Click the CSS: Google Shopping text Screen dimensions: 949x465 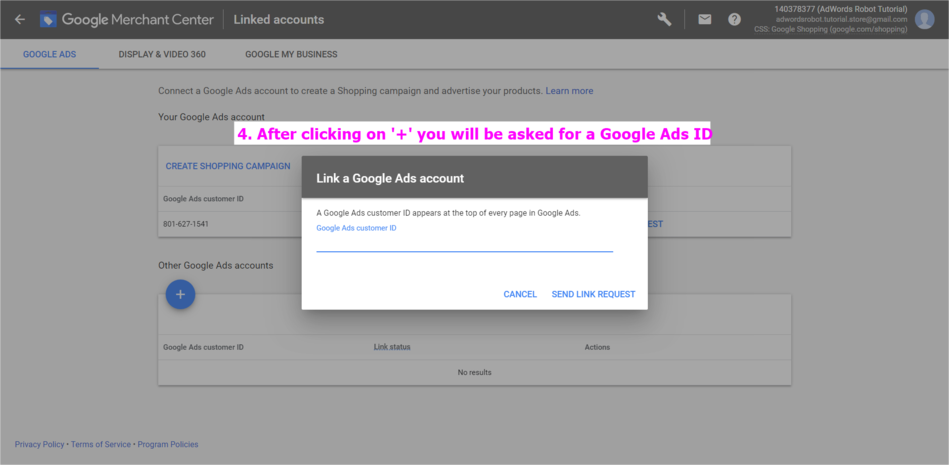[x=831, y=29]
